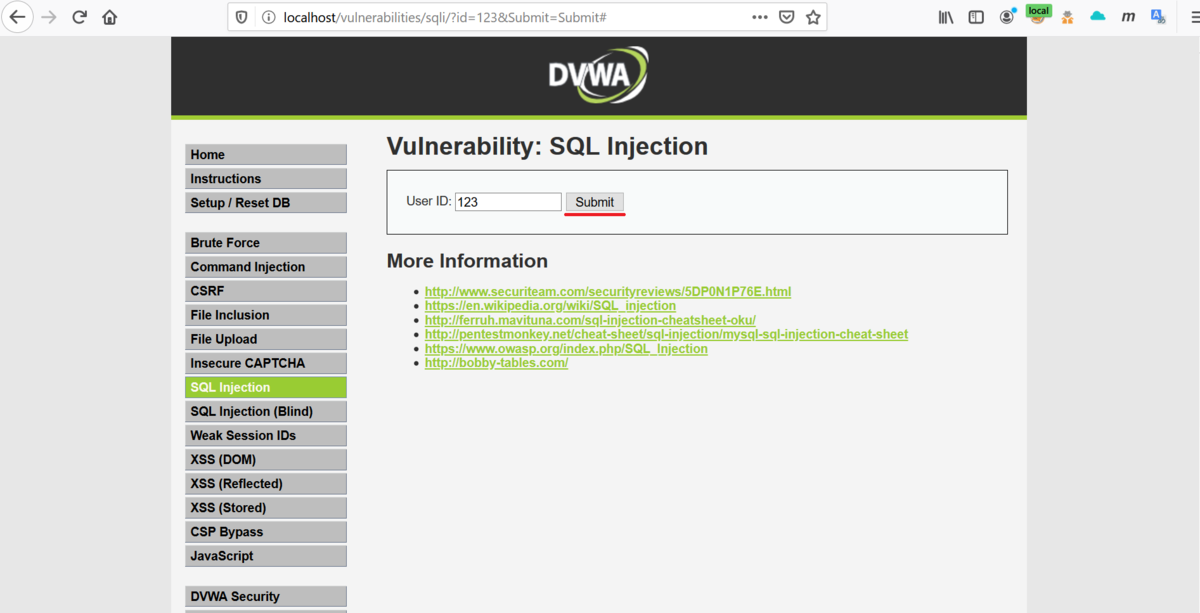Show site information icon in address bar
Viewport: 1200px width, 613px height.
pyautogui.click(x=268, y=17)
